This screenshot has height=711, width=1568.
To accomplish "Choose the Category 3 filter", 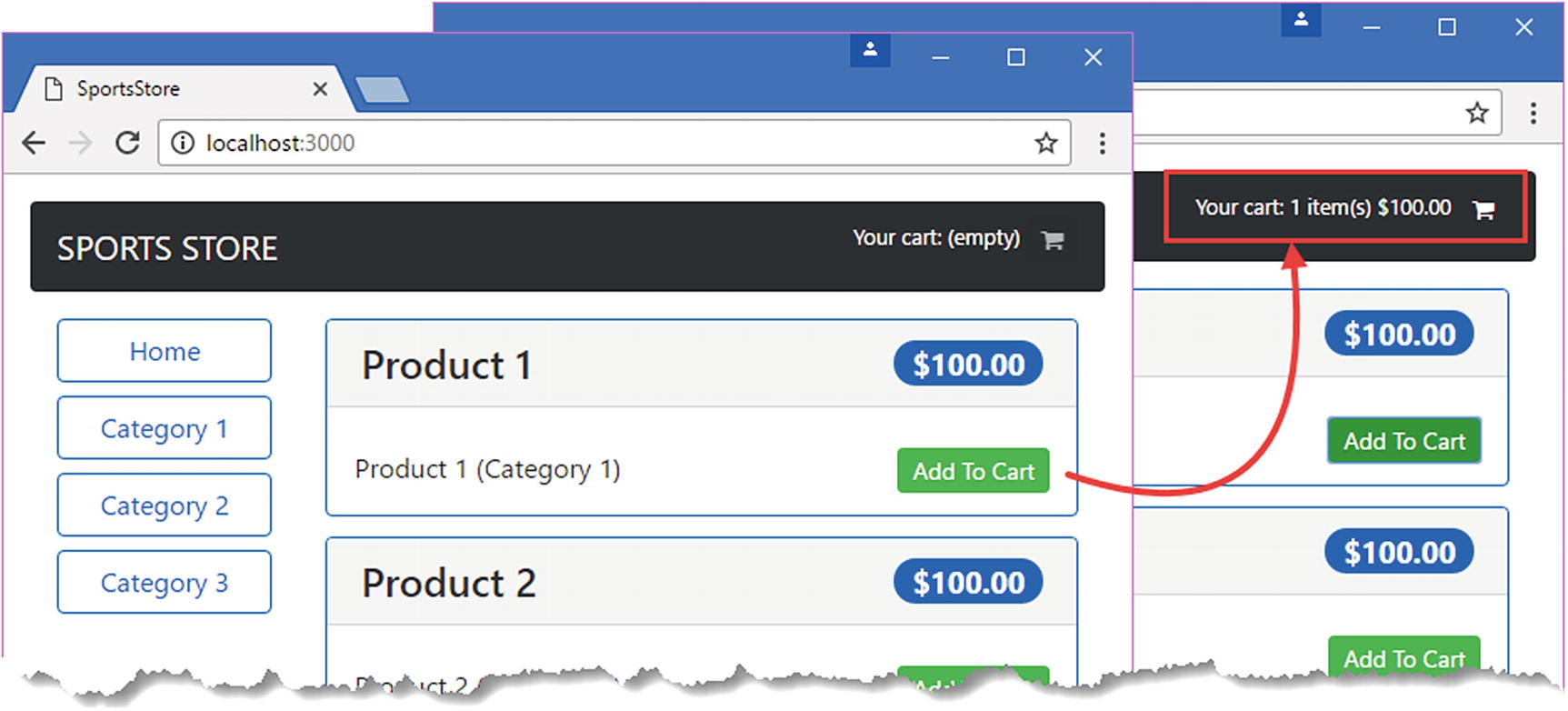I will click(165, 582).
